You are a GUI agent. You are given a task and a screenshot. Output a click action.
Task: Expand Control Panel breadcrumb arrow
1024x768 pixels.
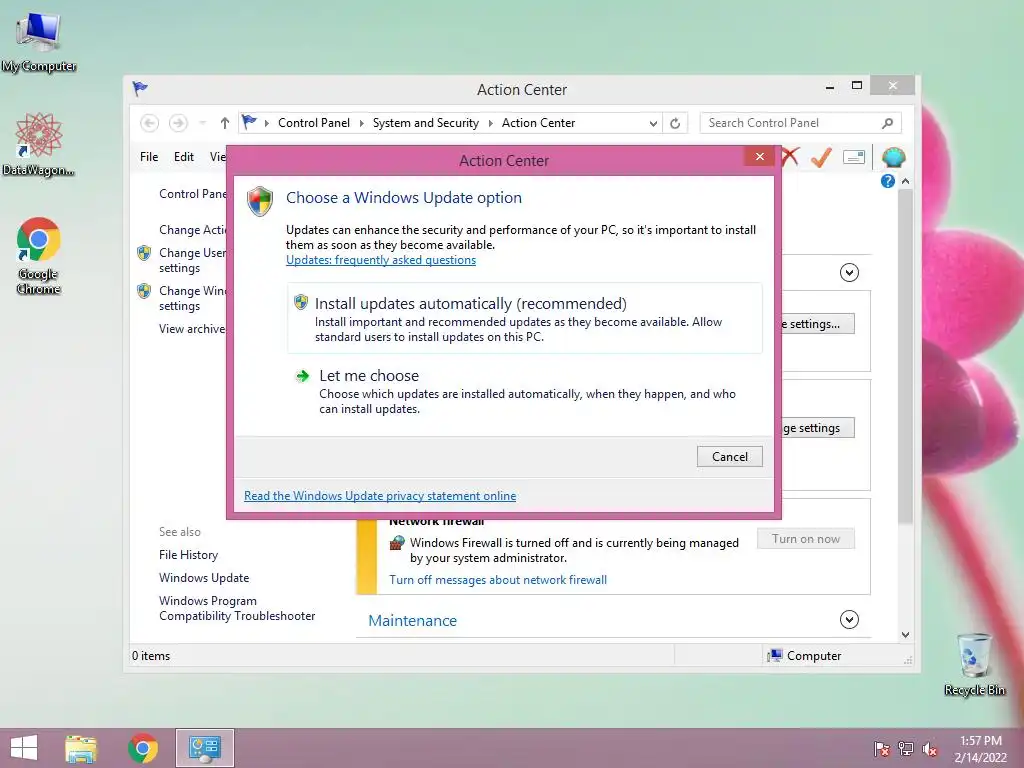click(361, 123)
